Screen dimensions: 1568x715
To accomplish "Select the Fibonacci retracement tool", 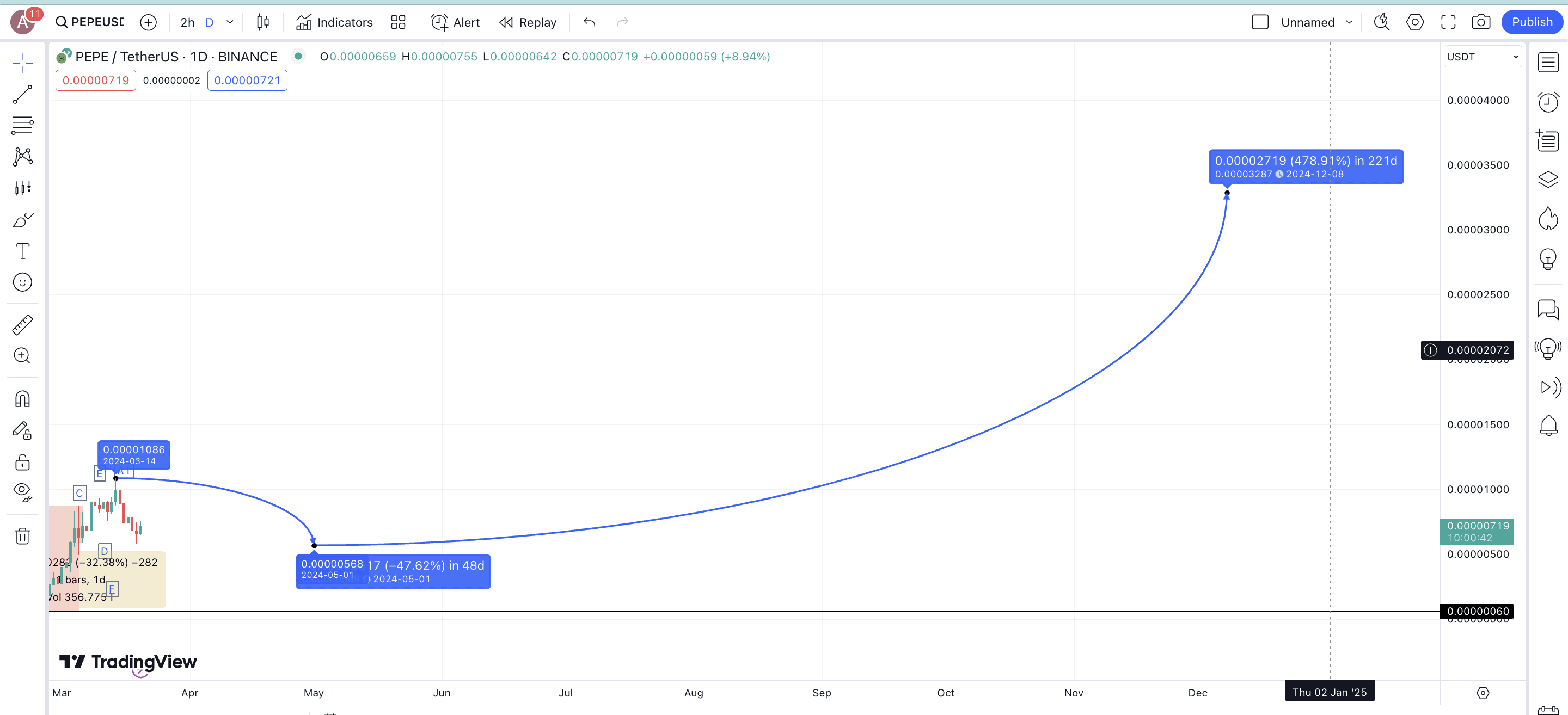I will coord(22,125).
